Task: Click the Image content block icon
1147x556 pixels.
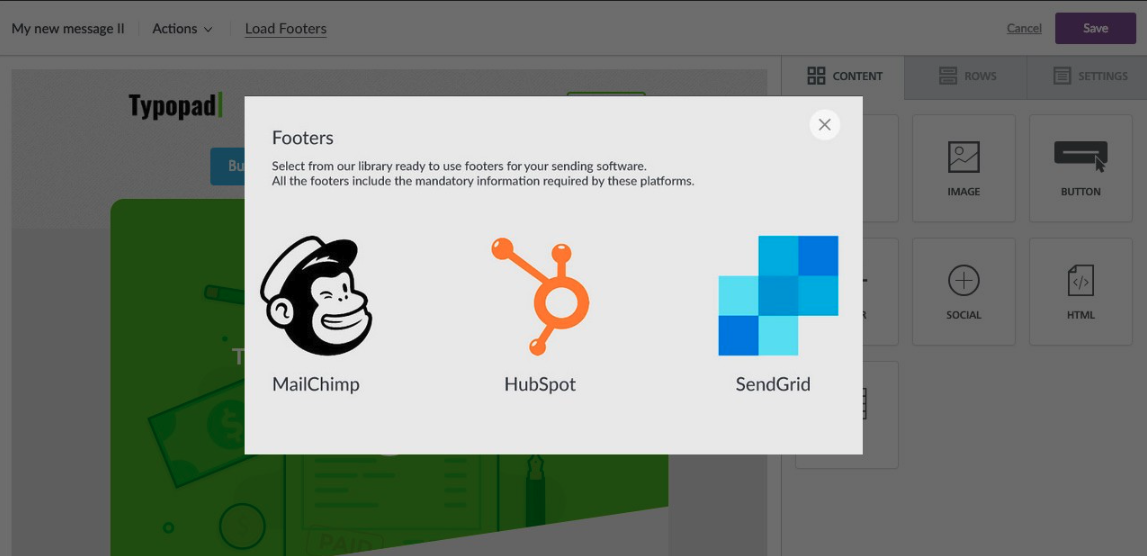Action: click(x=963, y=158)
